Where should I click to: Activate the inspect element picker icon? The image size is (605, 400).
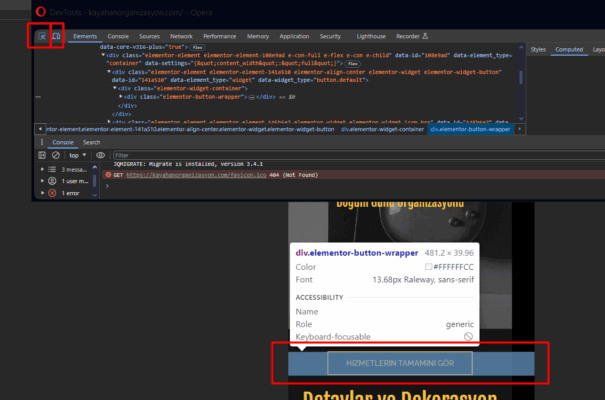[41, 36]
